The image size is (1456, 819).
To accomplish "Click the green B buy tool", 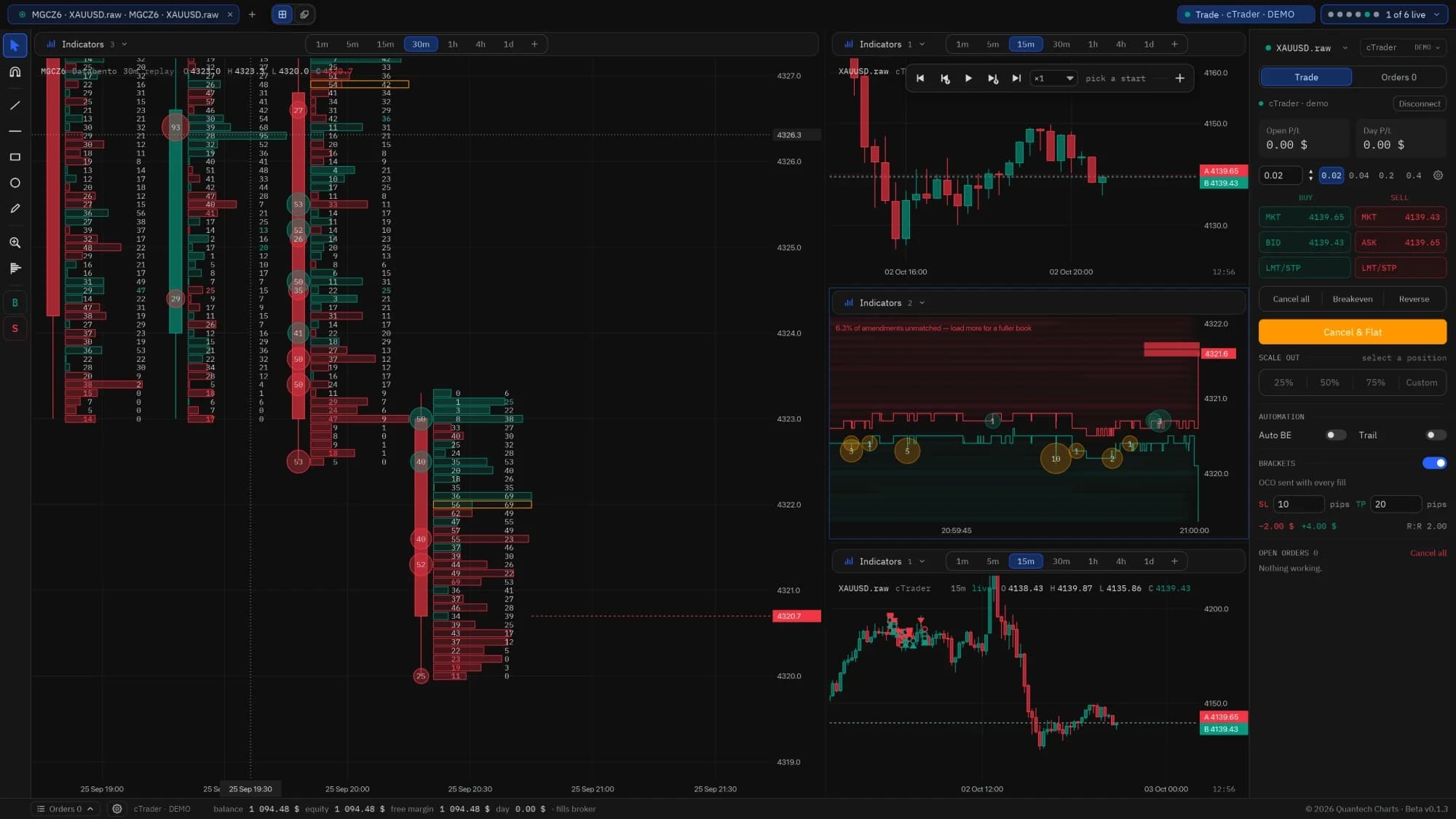I will pyautogui.click(x=15, y=302).
